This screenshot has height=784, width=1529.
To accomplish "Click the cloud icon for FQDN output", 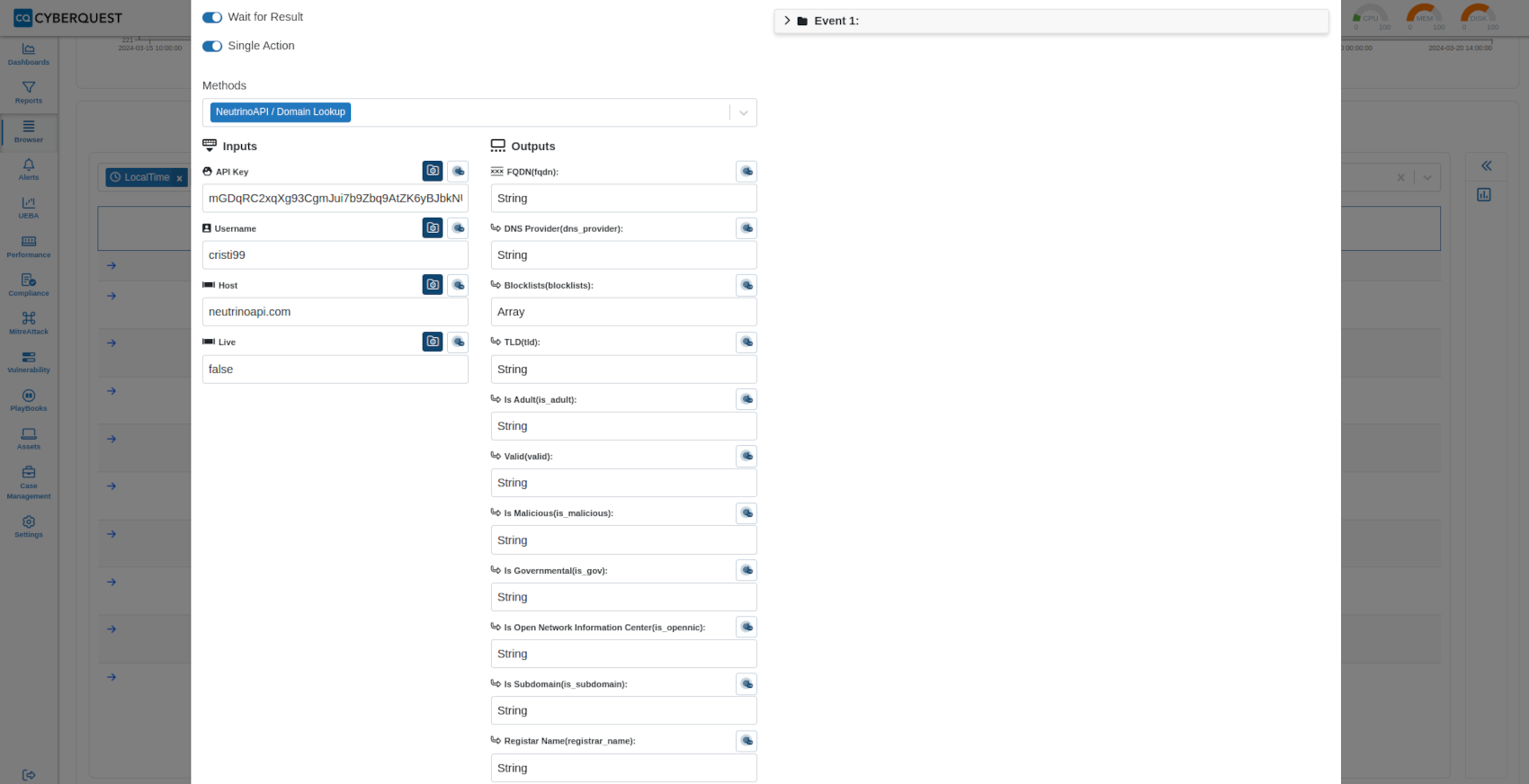I will (x=747, y=171).
